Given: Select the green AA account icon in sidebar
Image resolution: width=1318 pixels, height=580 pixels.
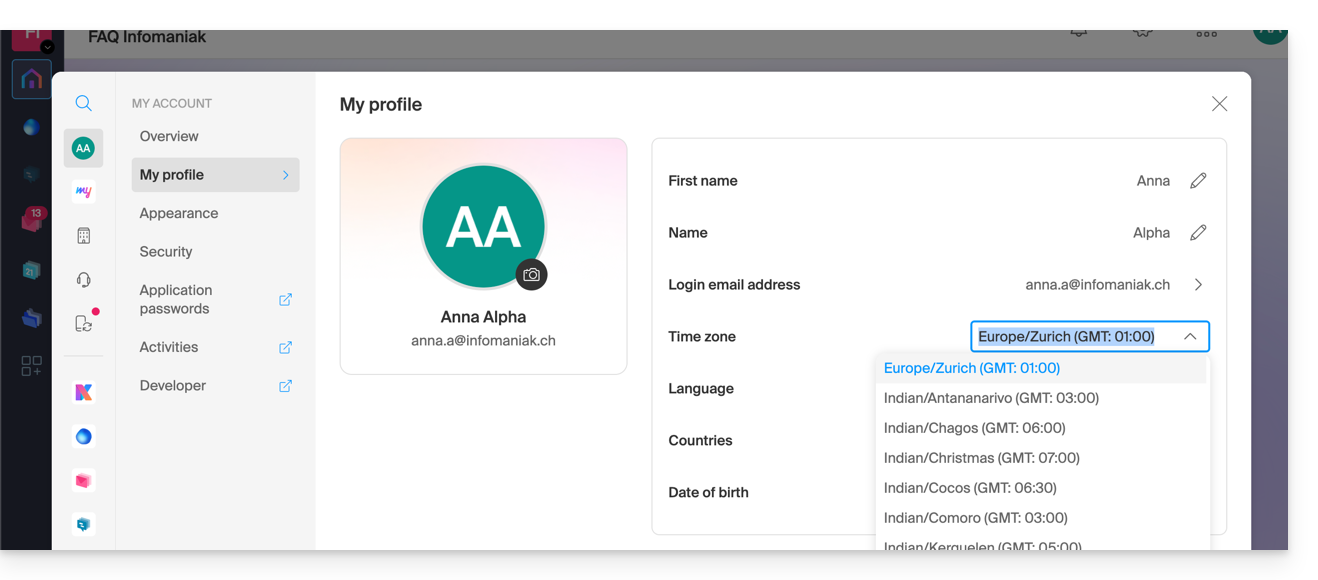Looking at the screenshot, I should [83, 148].
